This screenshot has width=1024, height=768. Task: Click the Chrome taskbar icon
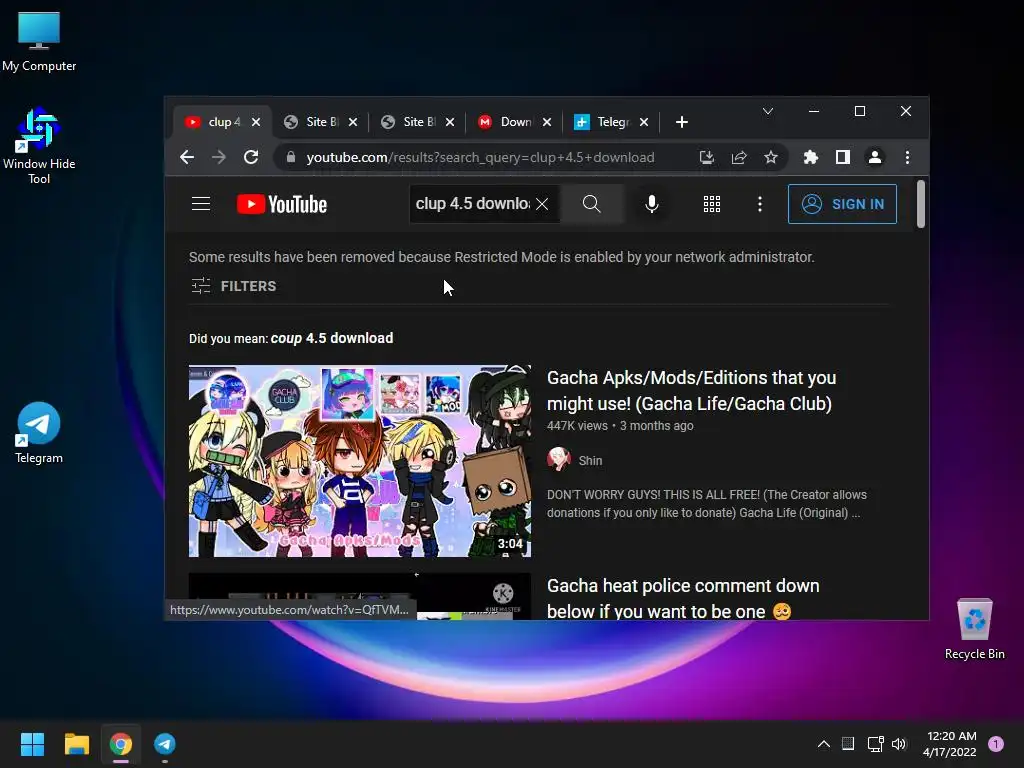121,744
